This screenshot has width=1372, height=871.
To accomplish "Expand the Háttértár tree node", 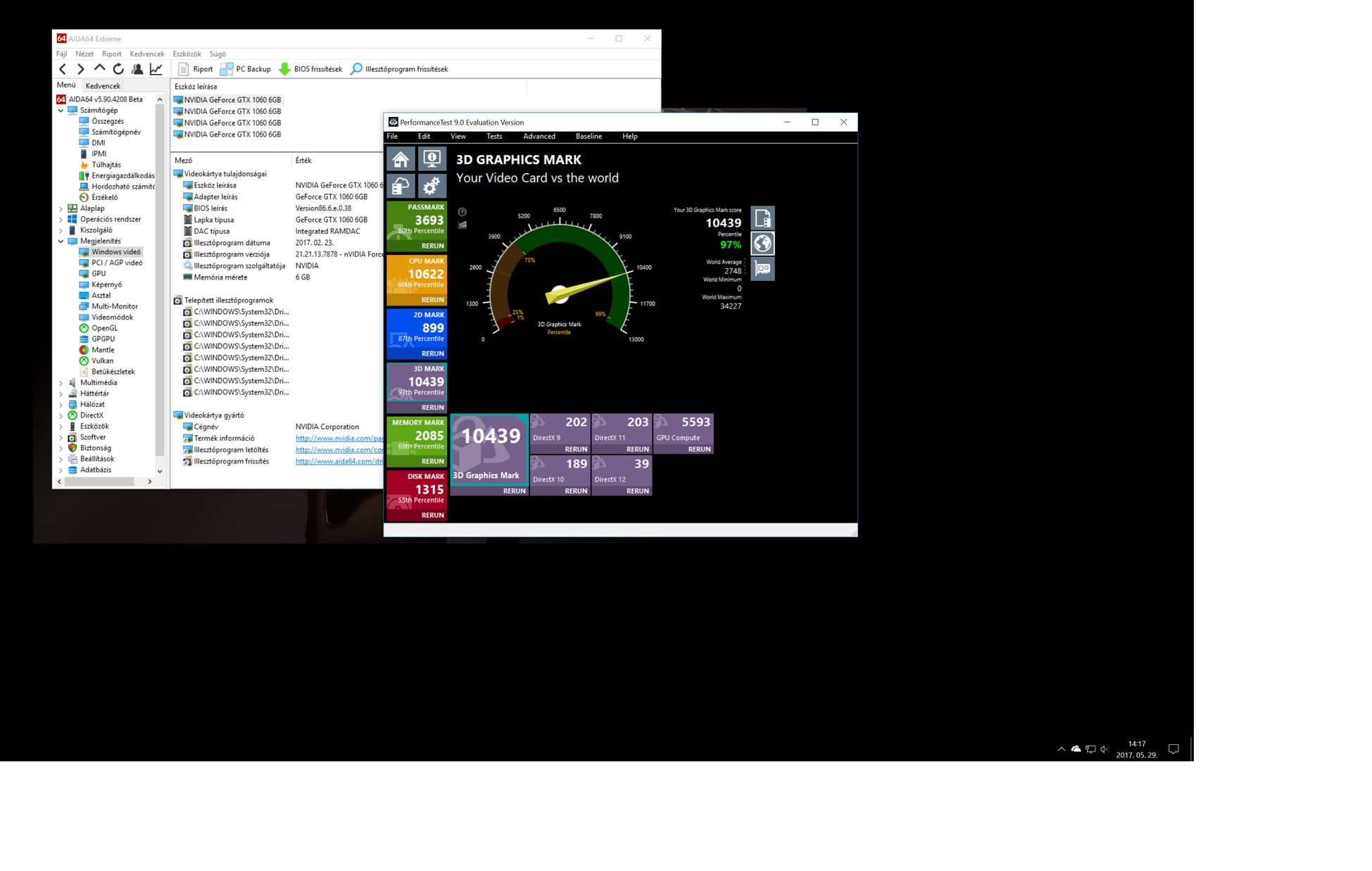I will pos(61,394).
